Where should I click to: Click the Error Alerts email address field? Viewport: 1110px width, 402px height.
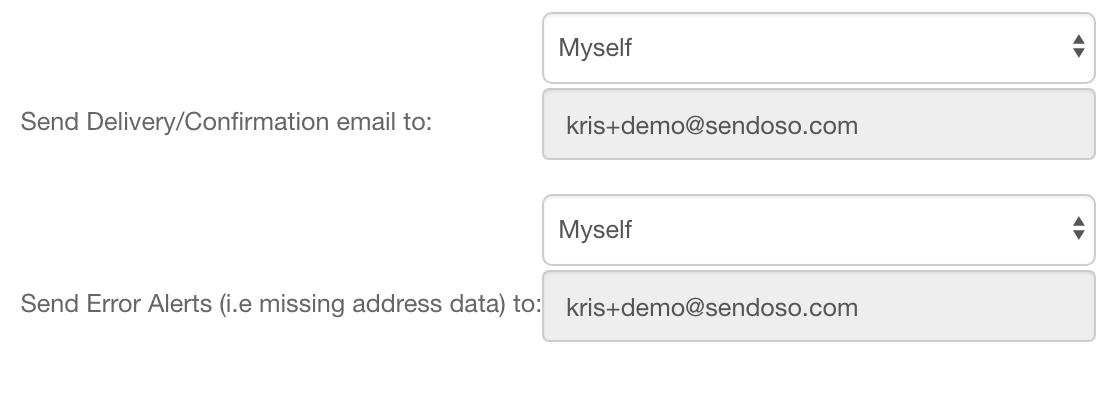[x=818, y=307]
